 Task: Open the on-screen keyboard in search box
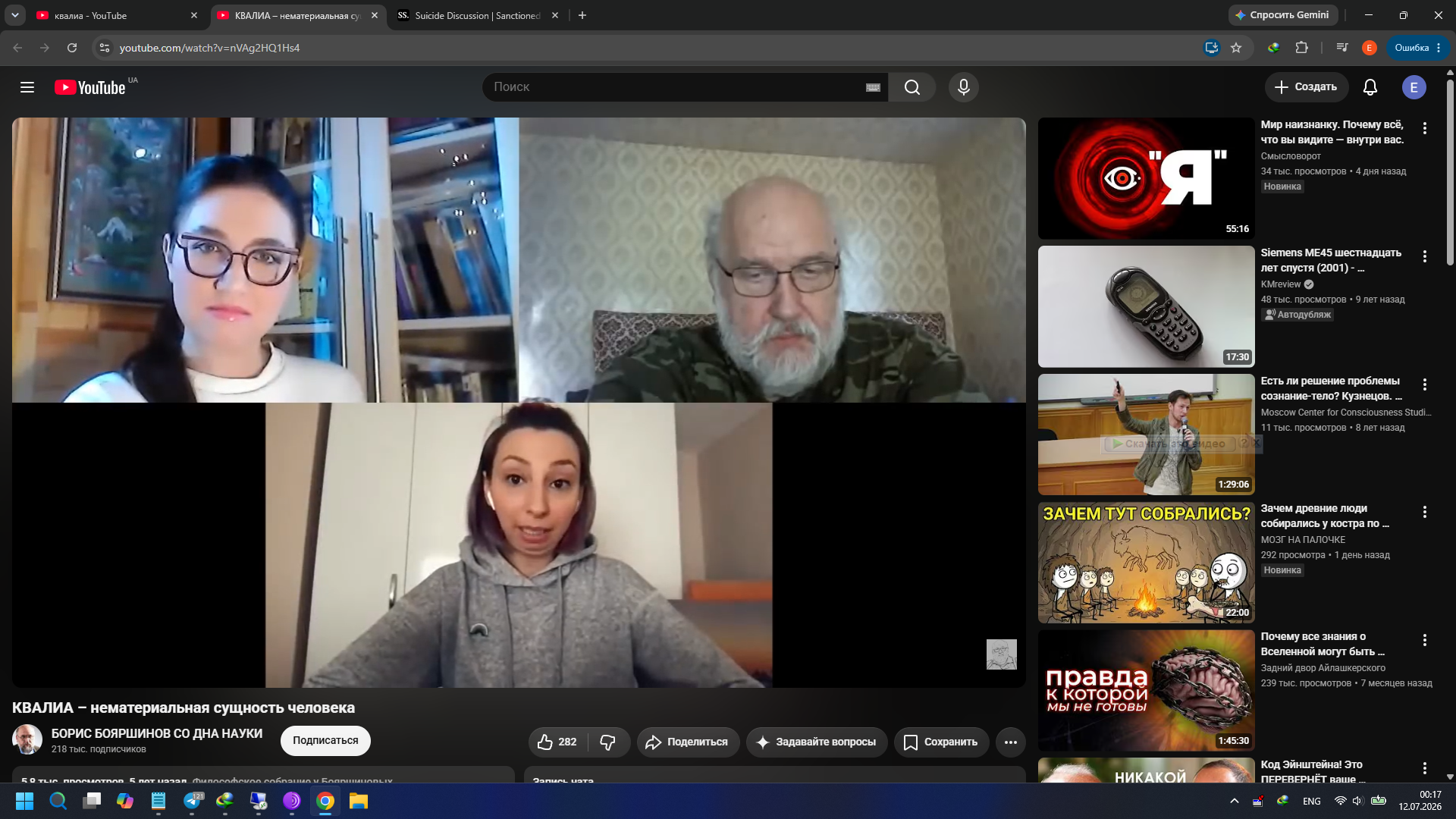(x=873, y=87)
